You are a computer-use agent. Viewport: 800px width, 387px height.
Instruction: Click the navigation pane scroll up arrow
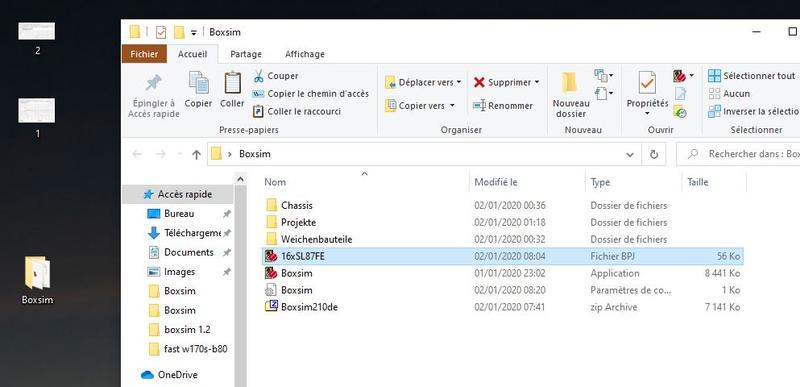pyautogui.click(x=240, y=179)
